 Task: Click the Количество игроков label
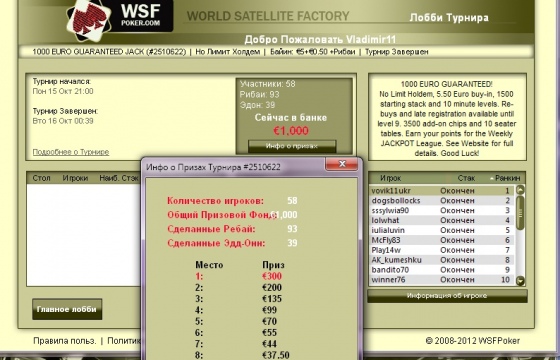click(x=215, y=201)
